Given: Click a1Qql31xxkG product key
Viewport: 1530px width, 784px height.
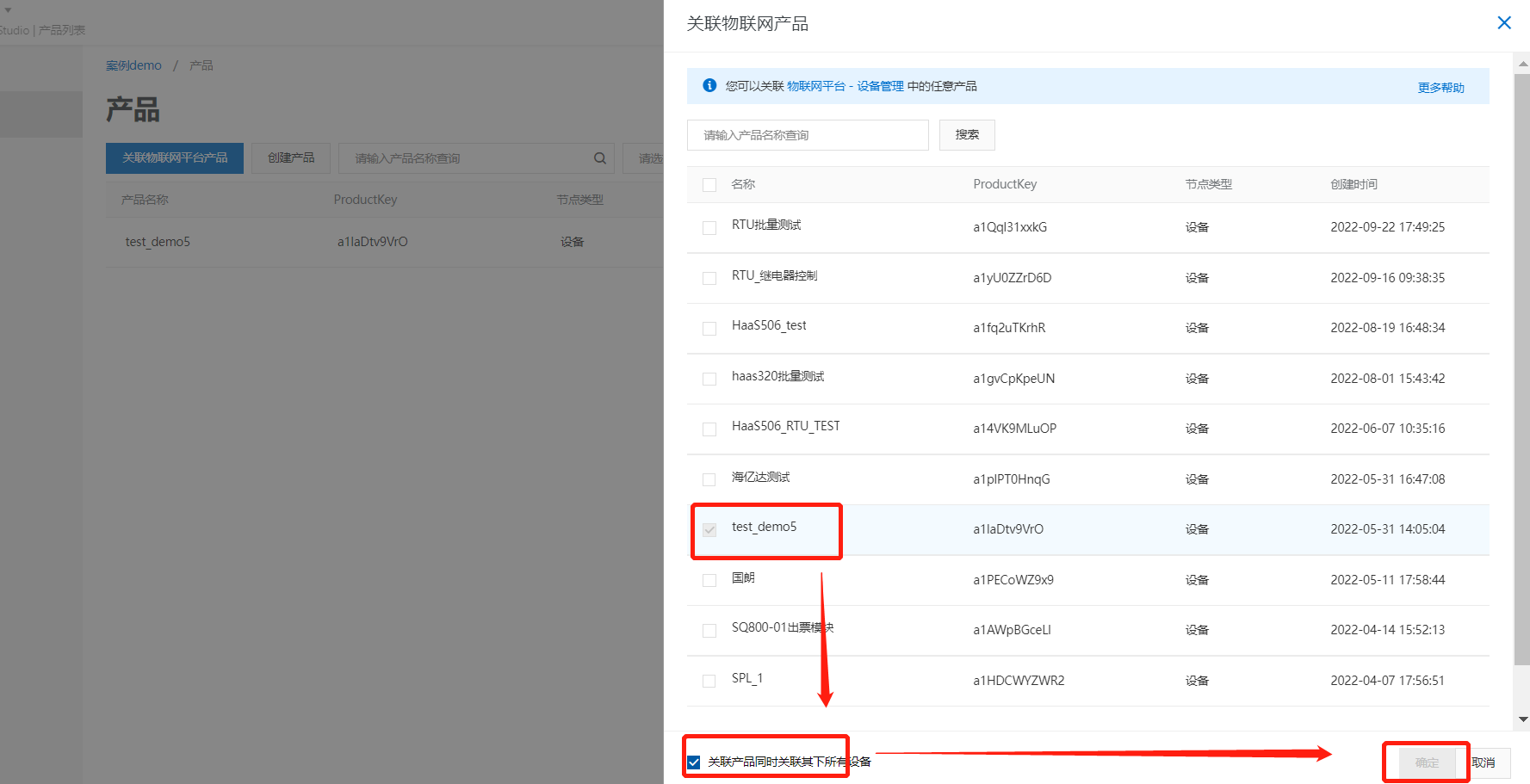Looking at the screenshot, I should [1010, 227].
